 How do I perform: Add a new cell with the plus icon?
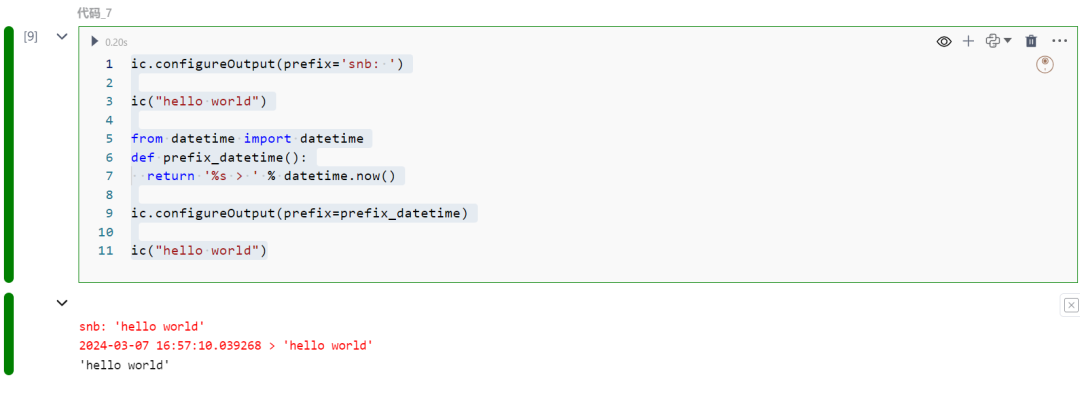968,41
